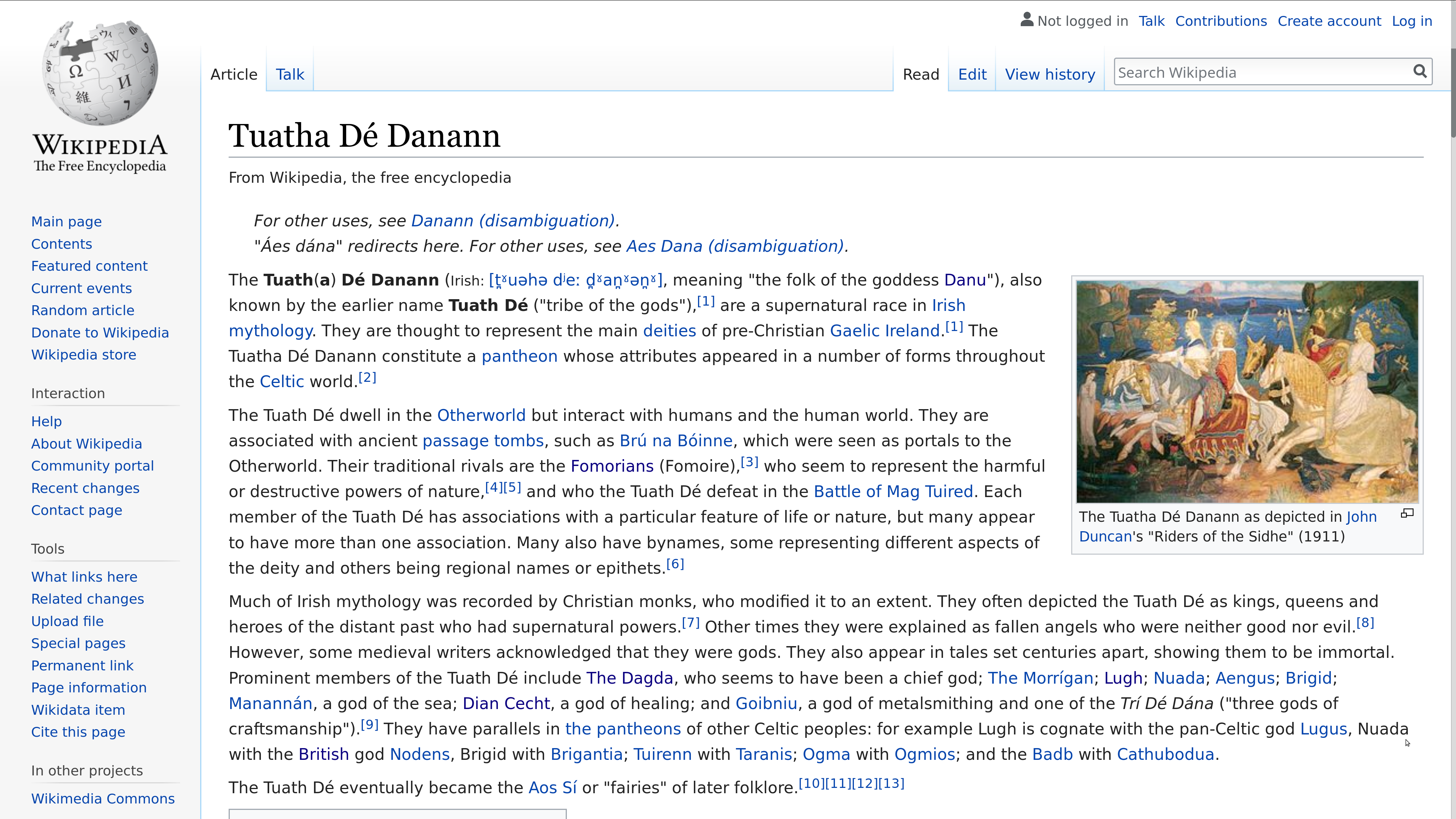Click the Irish IPA pronunciation link
The width and height of the screenshot is (1456, 819).
pos(576,280)
